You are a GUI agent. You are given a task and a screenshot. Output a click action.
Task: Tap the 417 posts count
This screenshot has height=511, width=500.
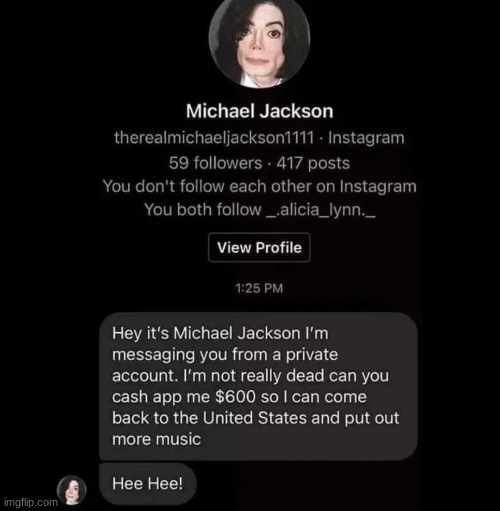tap(313, 163)
